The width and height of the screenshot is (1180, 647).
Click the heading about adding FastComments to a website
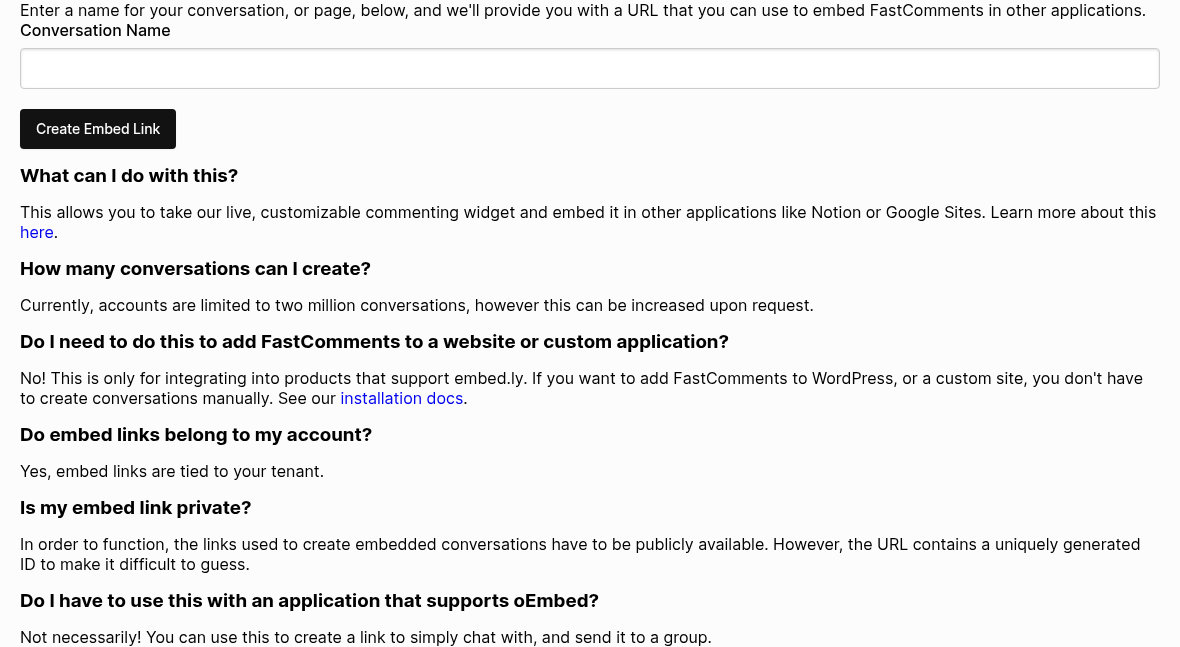click(x=374, y=342)
